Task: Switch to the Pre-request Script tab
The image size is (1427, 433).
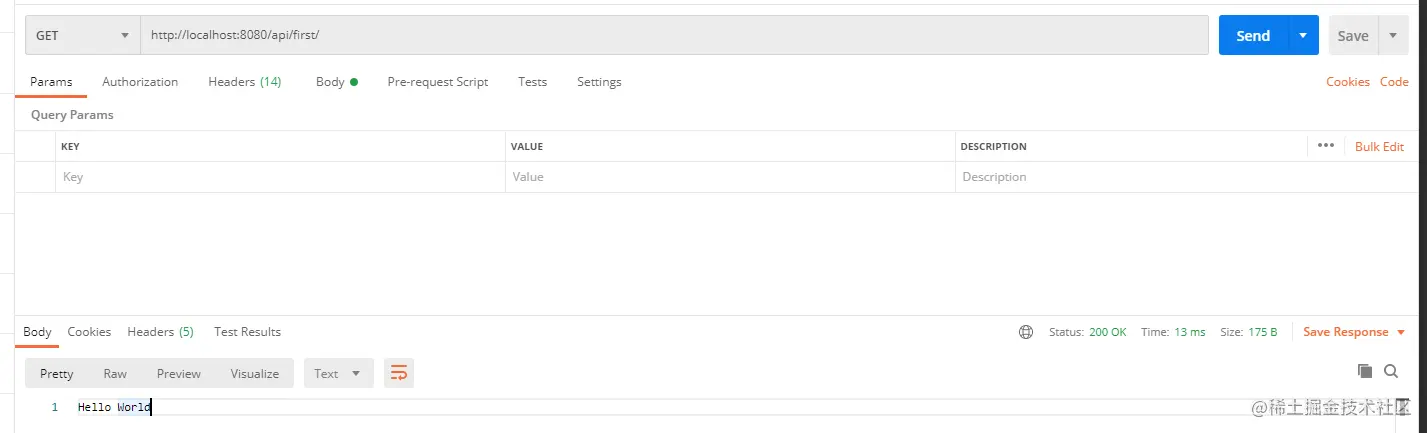Action: tap(437, 82)
